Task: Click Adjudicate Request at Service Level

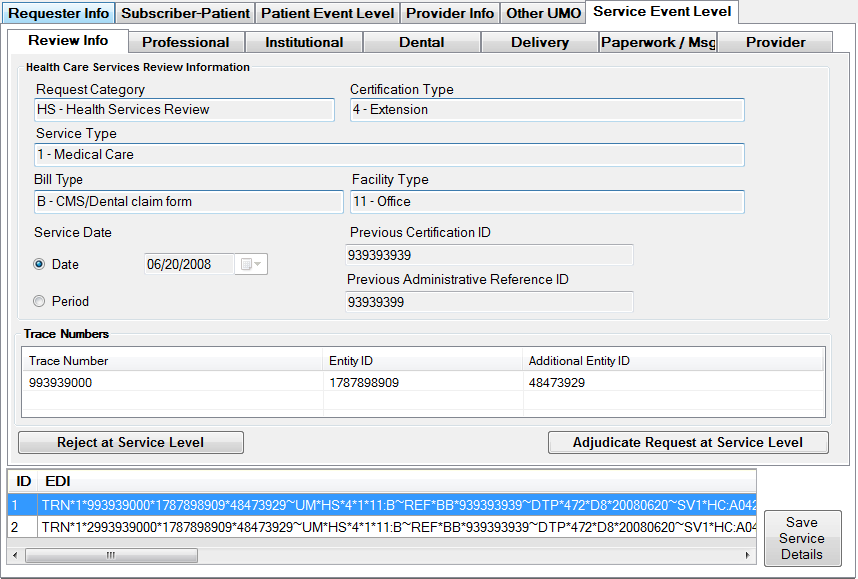Action: [688, 442]
